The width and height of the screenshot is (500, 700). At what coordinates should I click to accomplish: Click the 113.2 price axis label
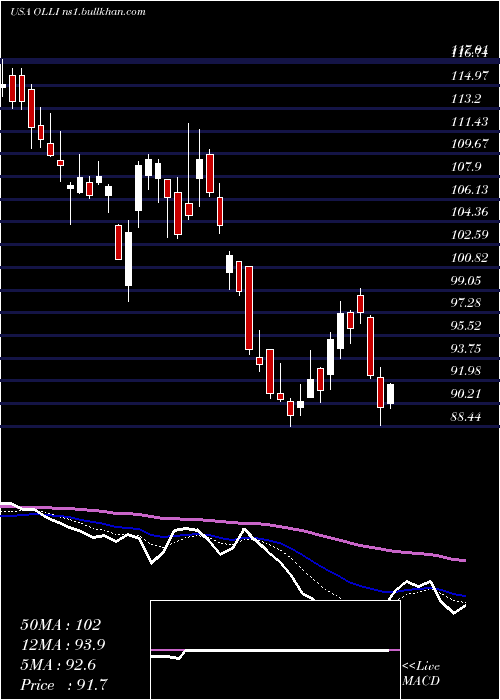(x=466, y=99)
